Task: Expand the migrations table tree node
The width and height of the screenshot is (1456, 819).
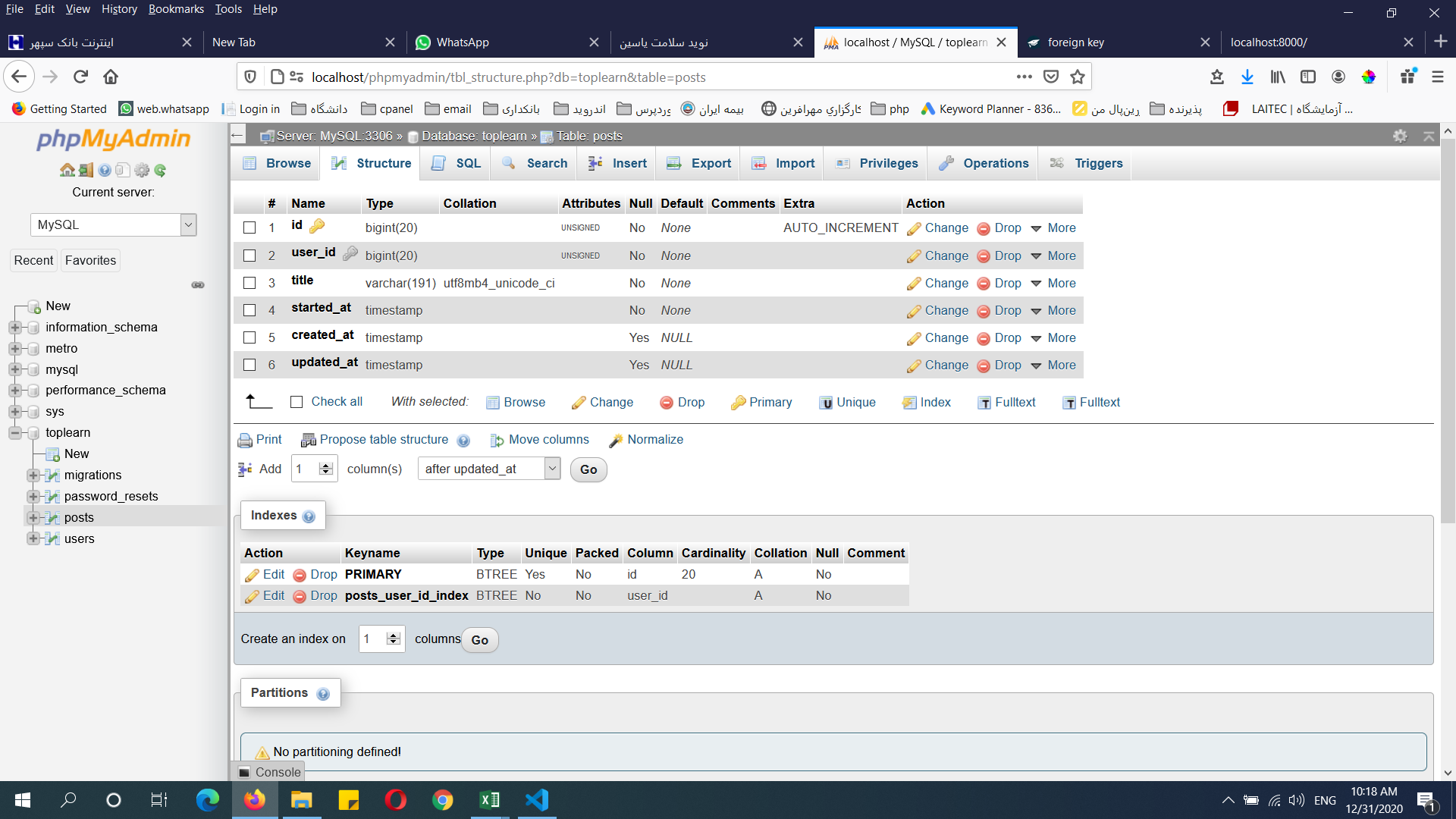Action: (33, 475)
